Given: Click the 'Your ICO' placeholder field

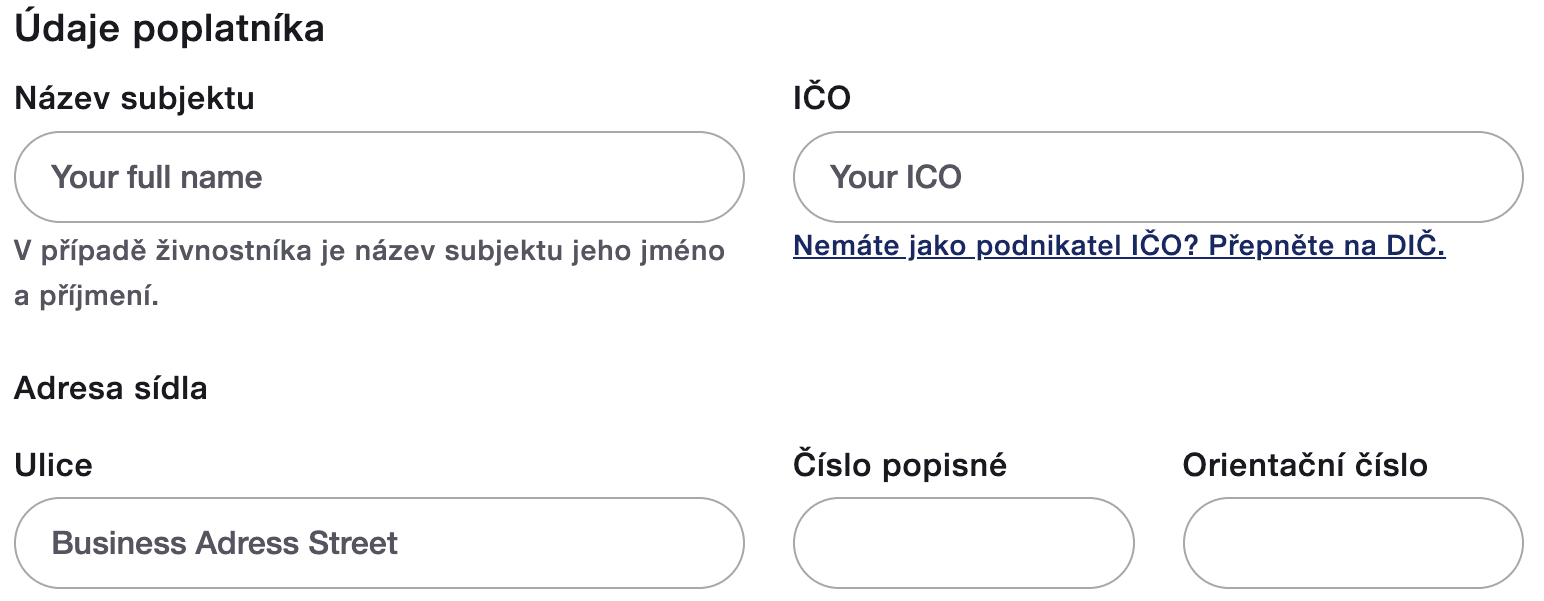Looking at the screenshot, I should 1158,176.
